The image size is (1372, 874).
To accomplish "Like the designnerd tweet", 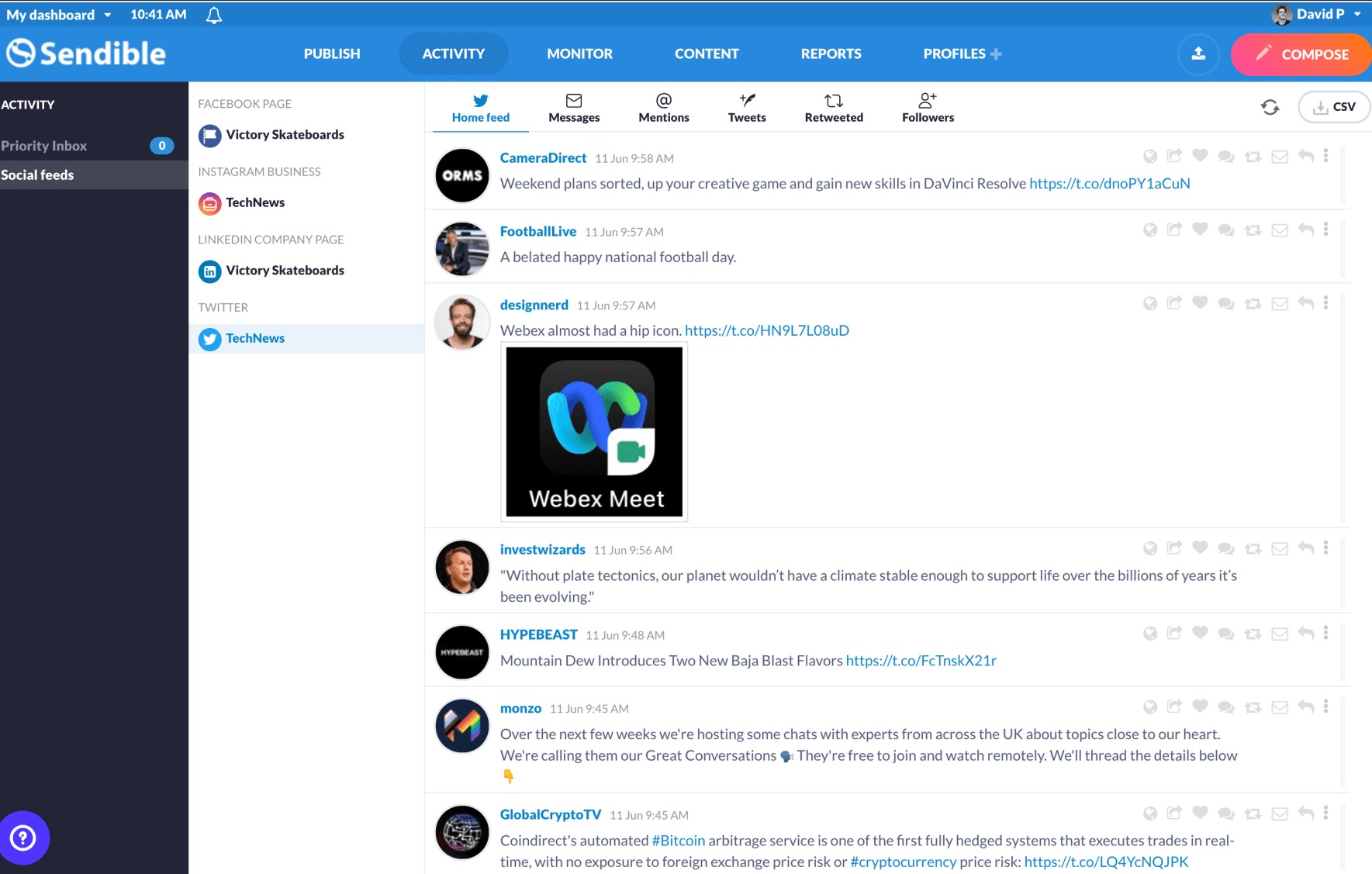I will tap(1200, 303).
